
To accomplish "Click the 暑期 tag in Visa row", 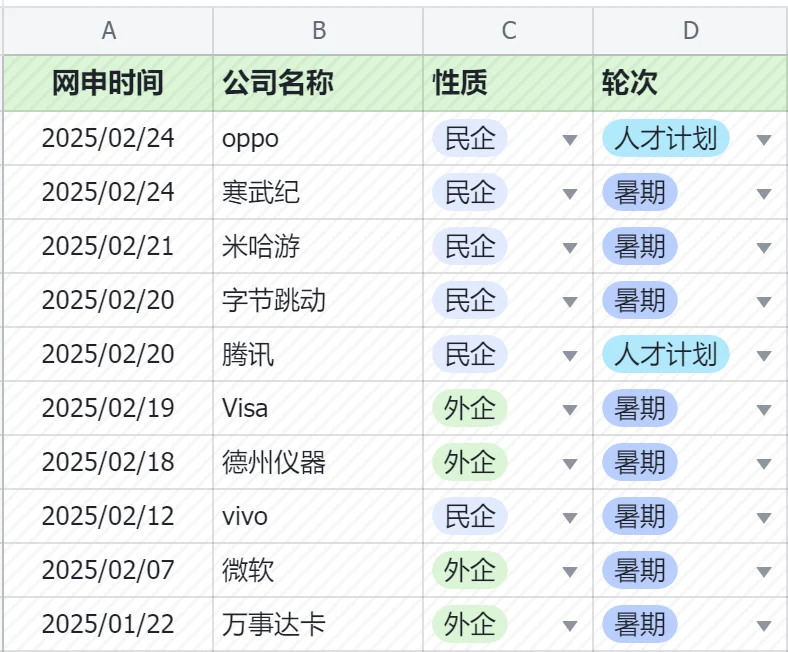I will pyautogui.click(x=640, y=408).
